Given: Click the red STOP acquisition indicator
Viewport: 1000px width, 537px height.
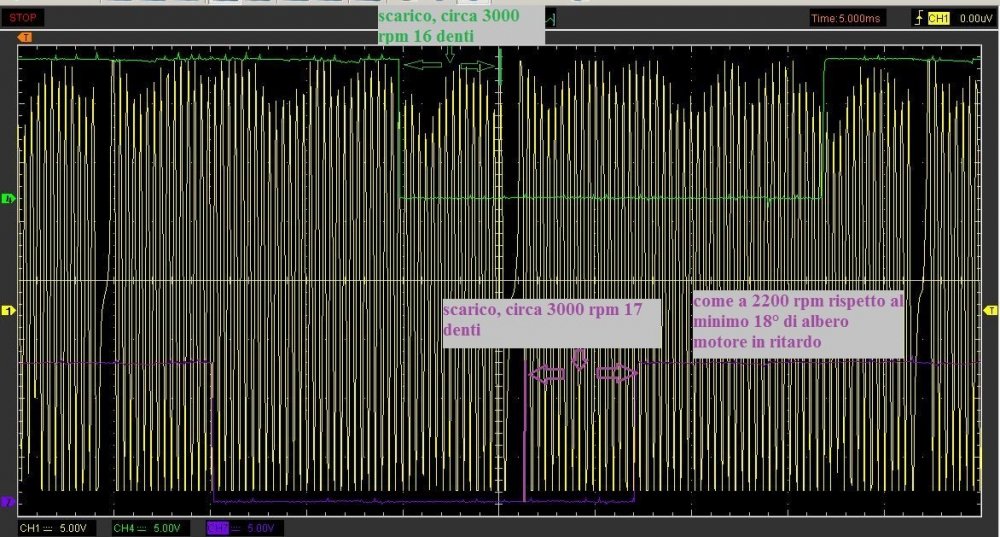Looking at the screenshot, I should click(22, 19).
